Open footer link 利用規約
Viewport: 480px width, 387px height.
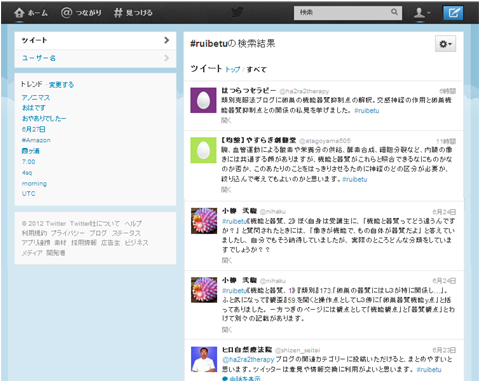34,233
